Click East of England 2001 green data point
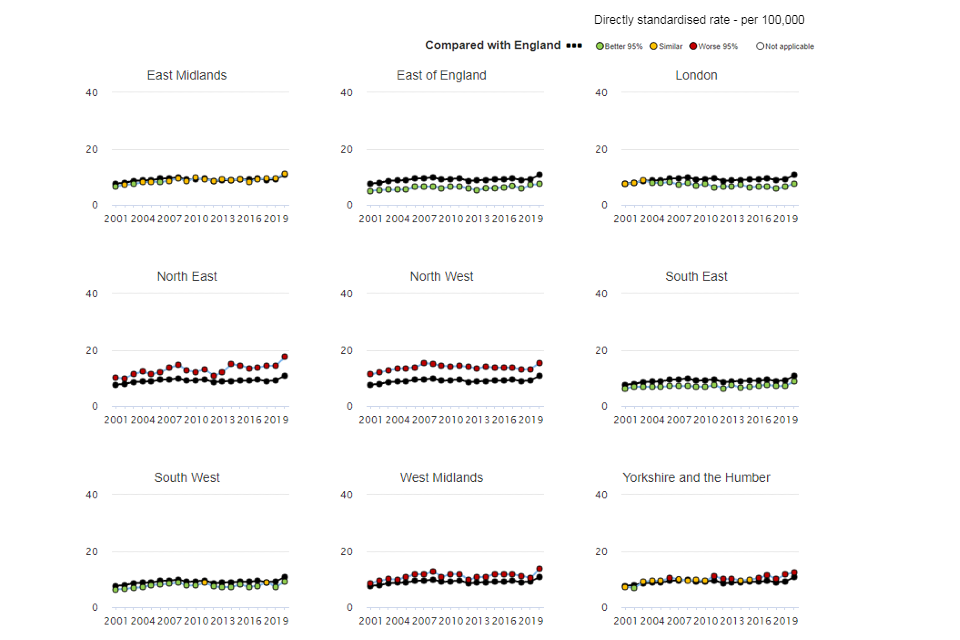Image resolution: width=960 pixels, height=640 pixels. coord(370,191)
